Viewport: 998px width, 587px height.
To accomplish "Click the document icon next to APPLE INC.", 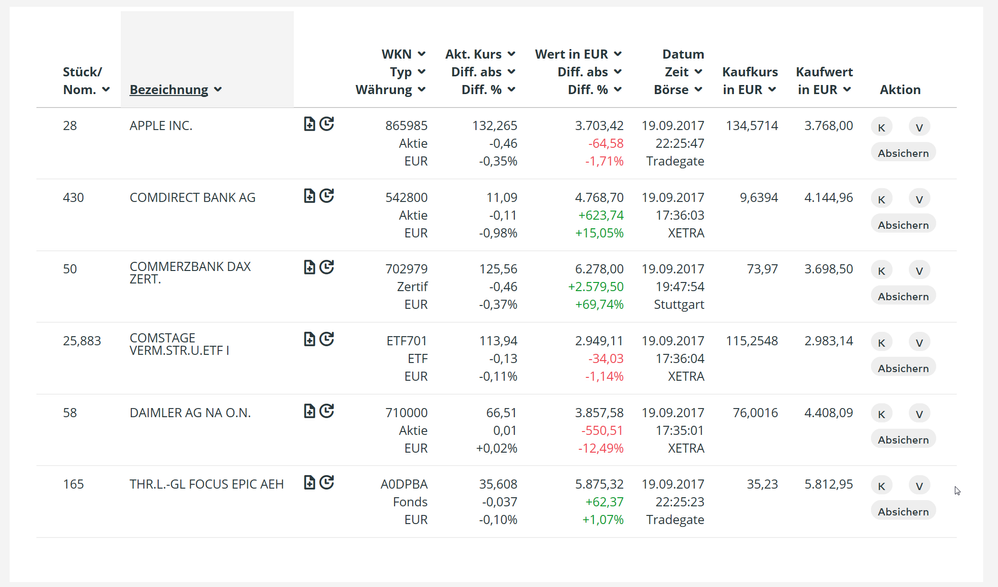I will [309, 124].
